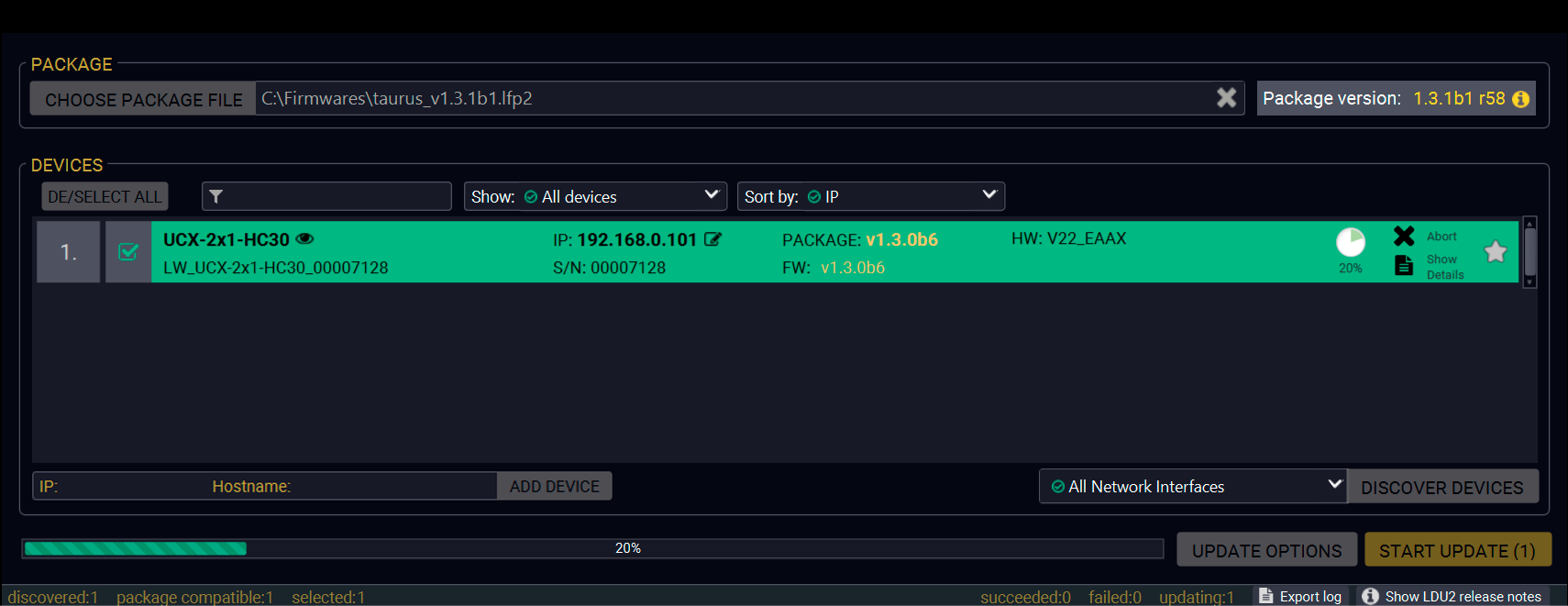Click selected:1 status entry
The height and width of the screenshot is (606, 1568).
[328, 597]
